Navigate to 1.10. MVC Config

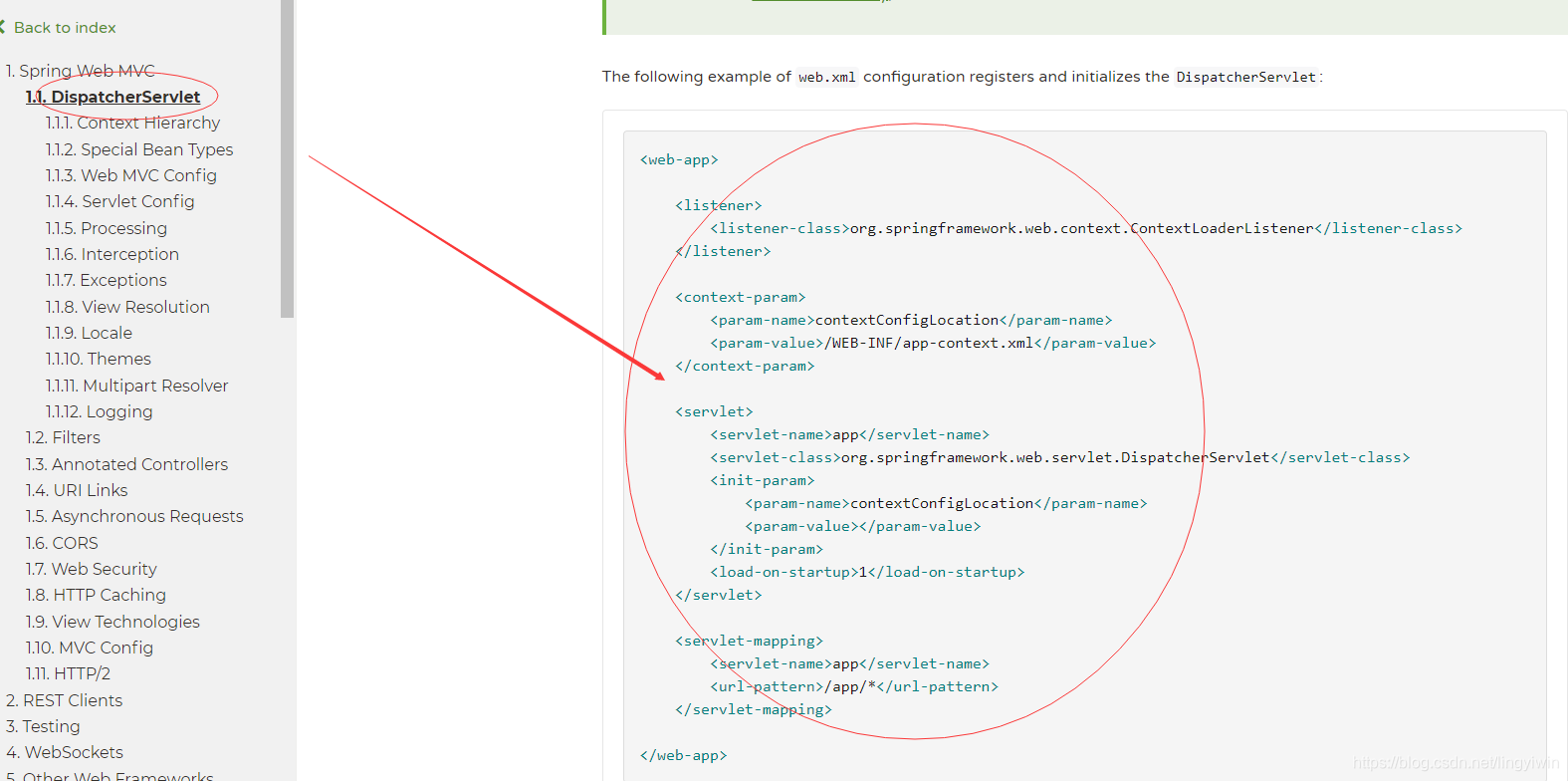90,648
